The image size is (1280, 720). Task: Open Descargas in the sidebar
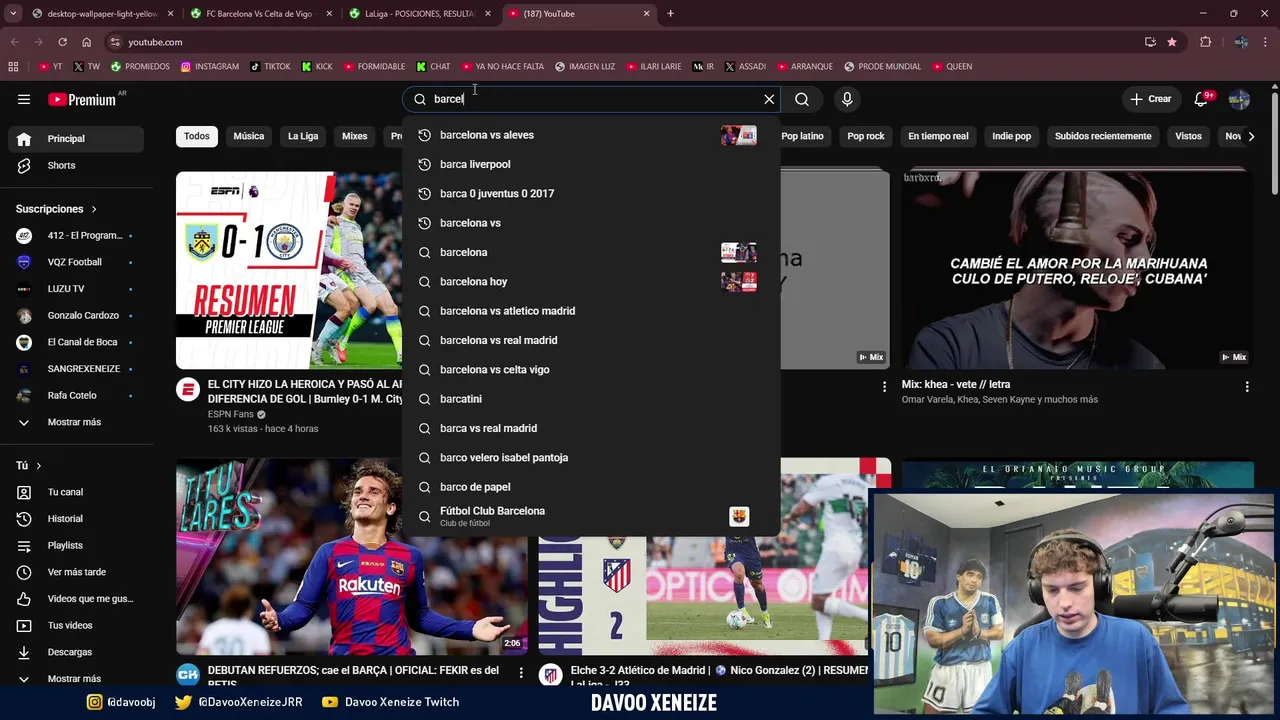click(x=76, y=652)
